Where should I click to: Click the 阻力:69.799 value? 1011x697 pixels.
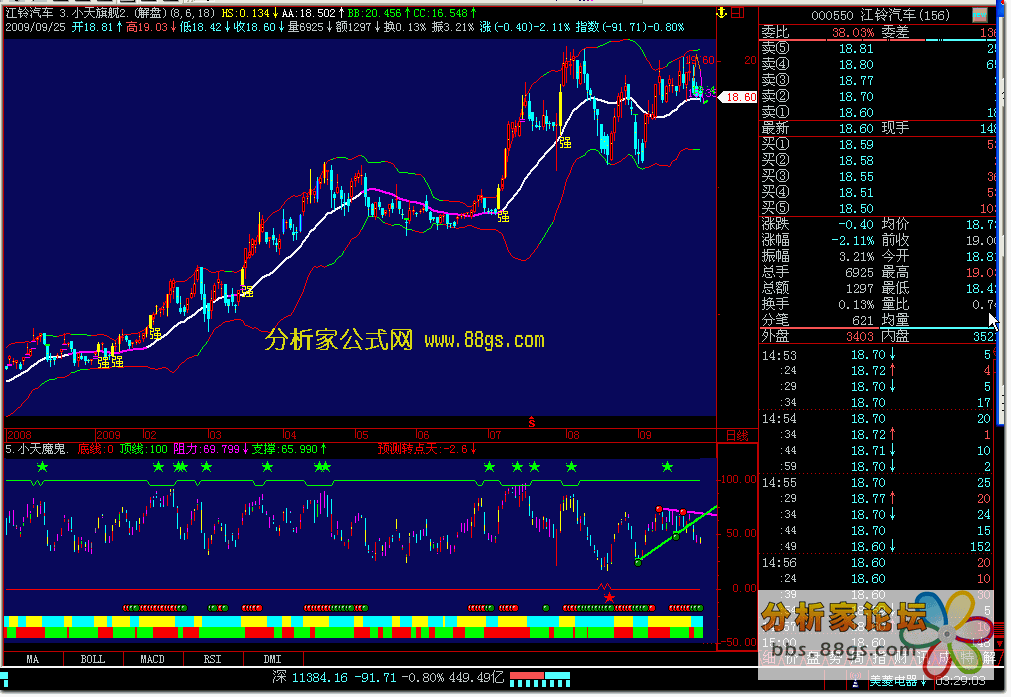point(206,449)
